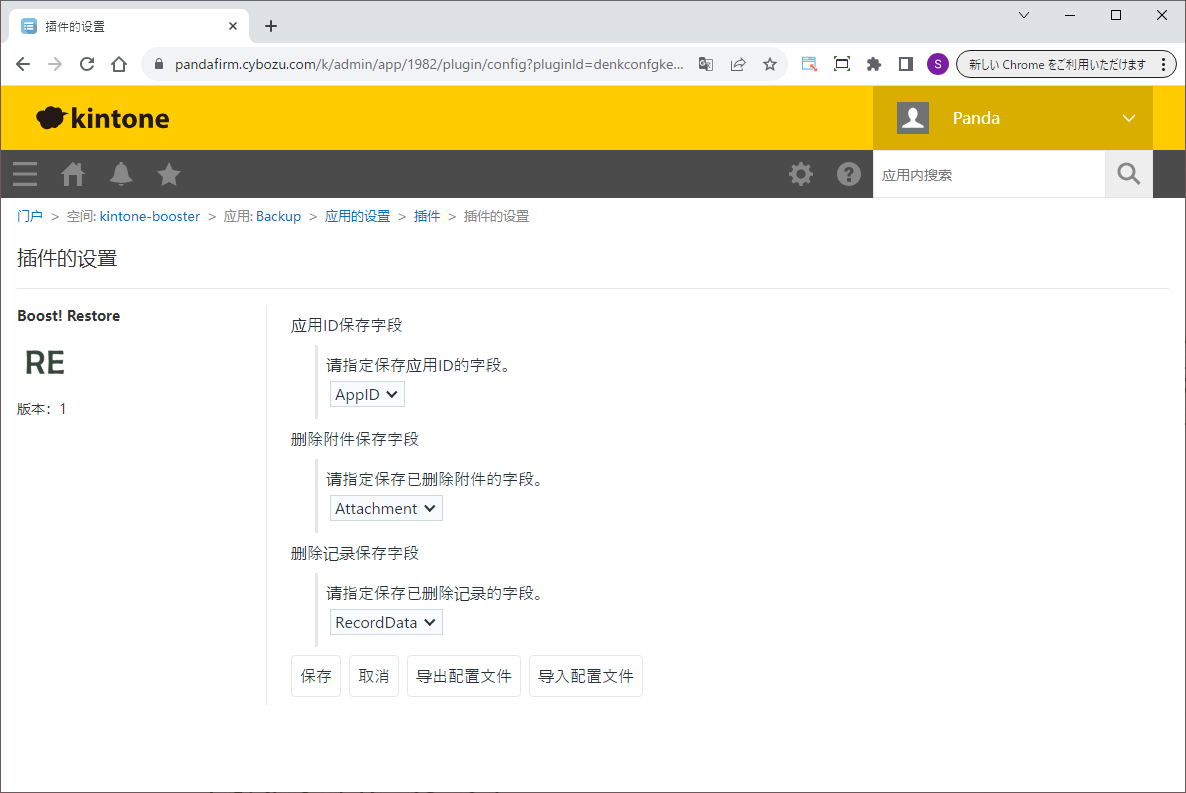Open Chrome extensions puzzle icon
This screenshot has height=793, width=1186.
click(873, 64)
